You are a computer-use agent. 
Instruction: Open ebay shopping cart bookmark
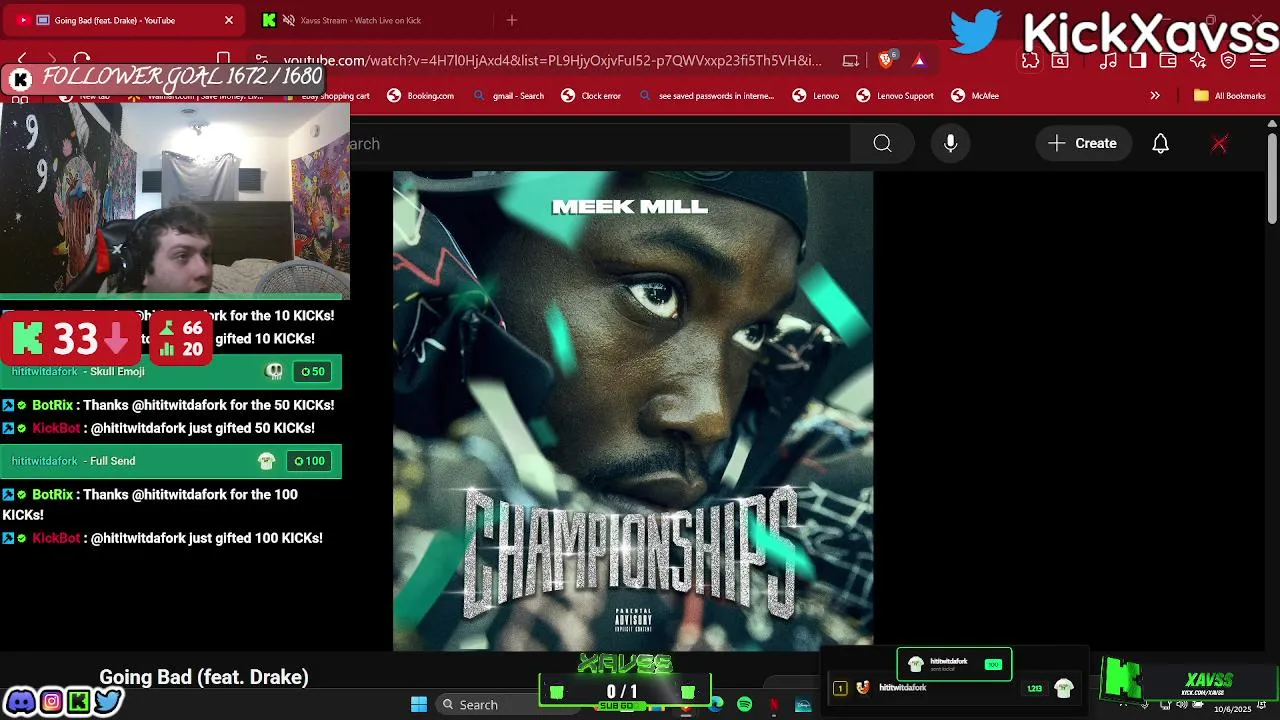point(328,96)
